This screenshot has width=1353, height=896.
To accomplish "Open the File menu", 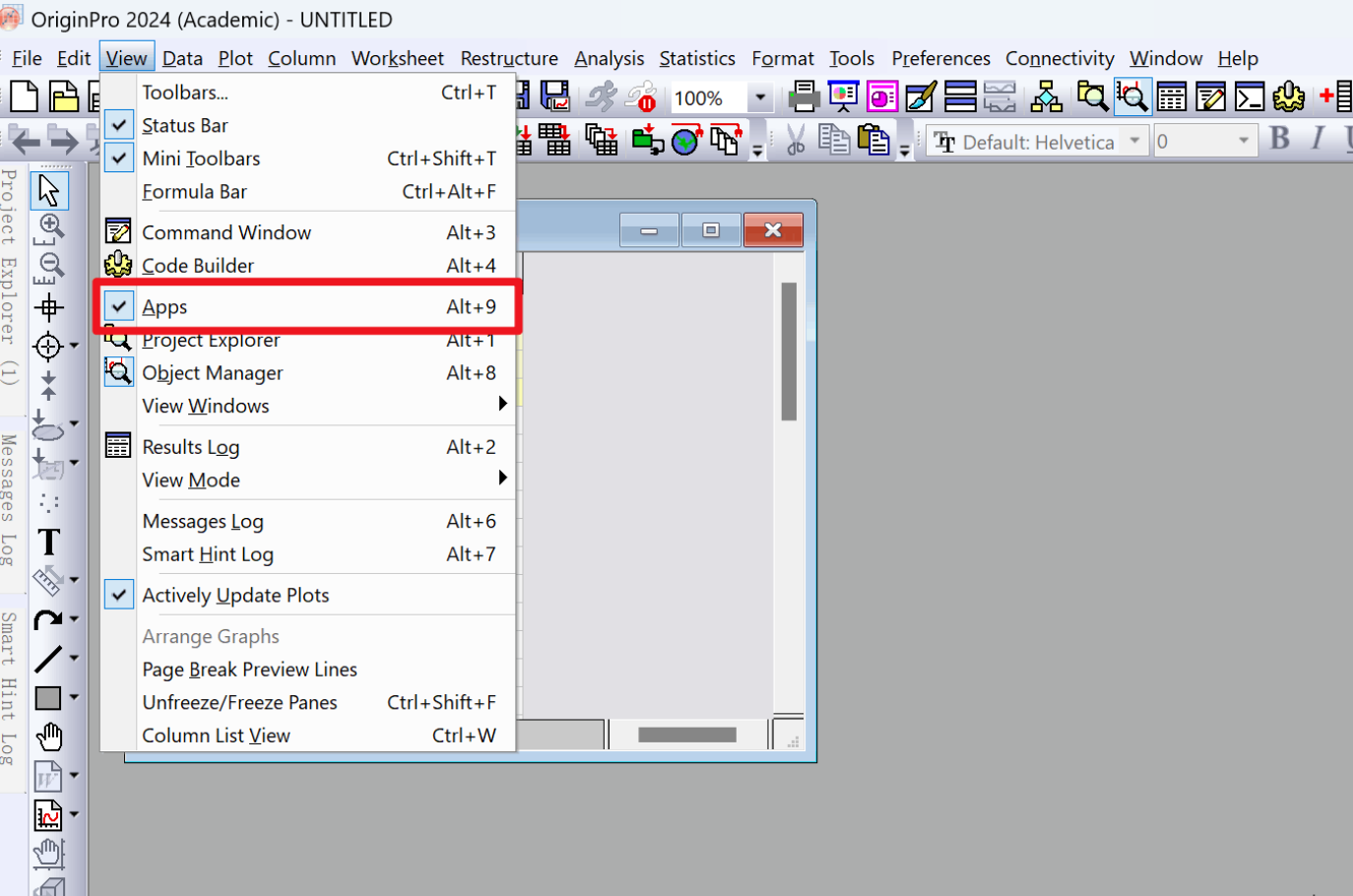I will (27, 58).
